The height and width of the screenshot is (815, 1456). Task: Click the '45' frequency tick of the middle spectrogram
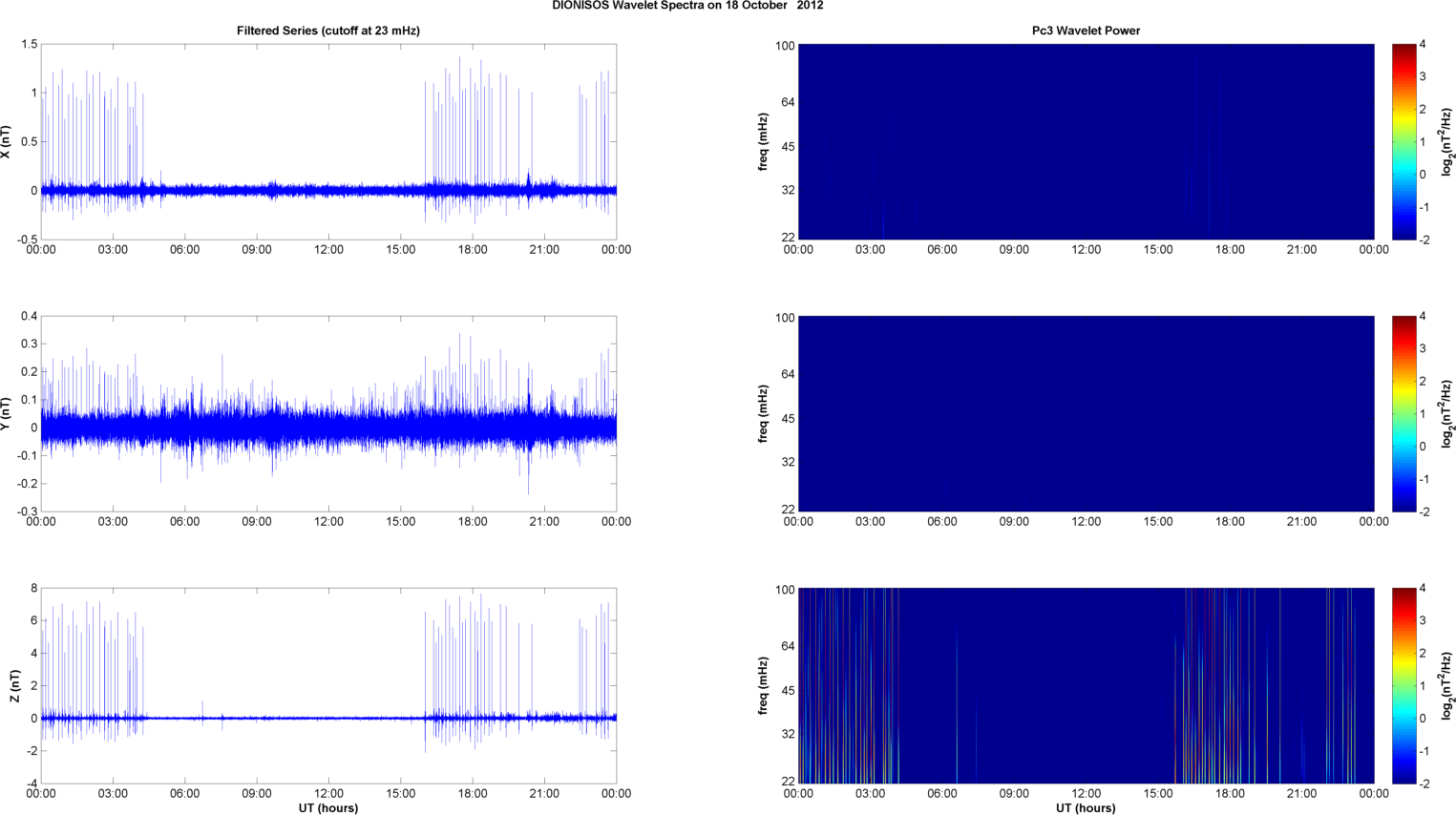click(787, 419)
